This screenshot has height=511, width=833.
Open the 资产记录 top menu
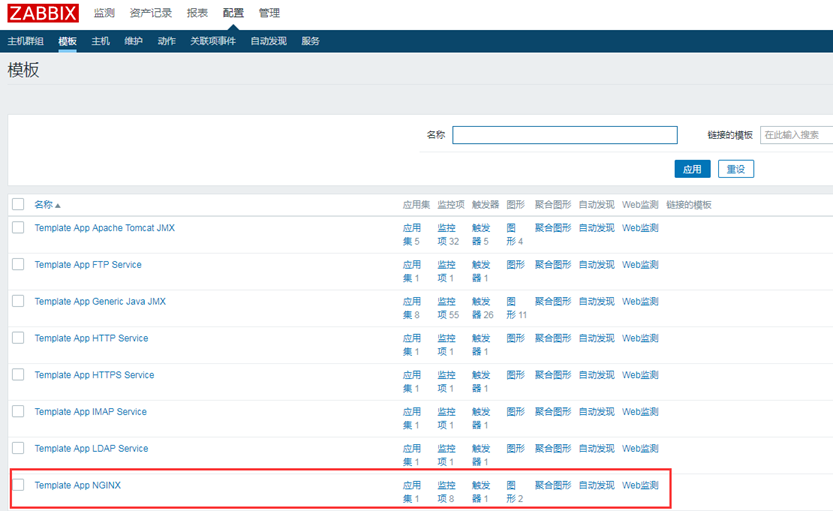151,13
